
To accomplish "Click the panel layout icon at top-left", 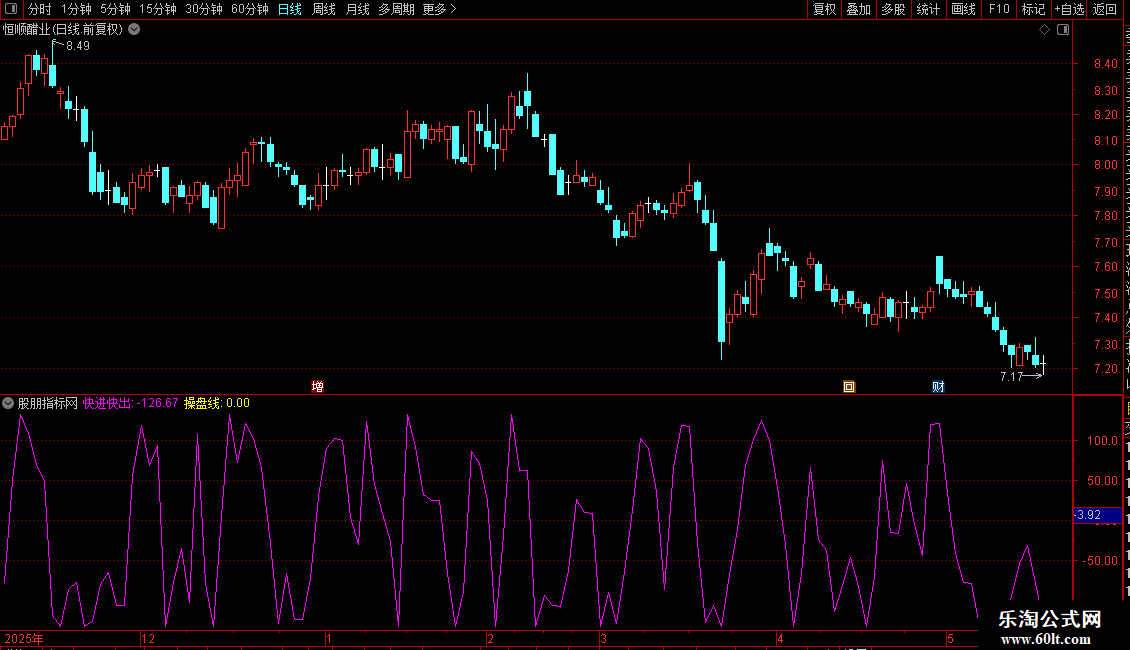I will pyautogui.click(x=11, y=9).
